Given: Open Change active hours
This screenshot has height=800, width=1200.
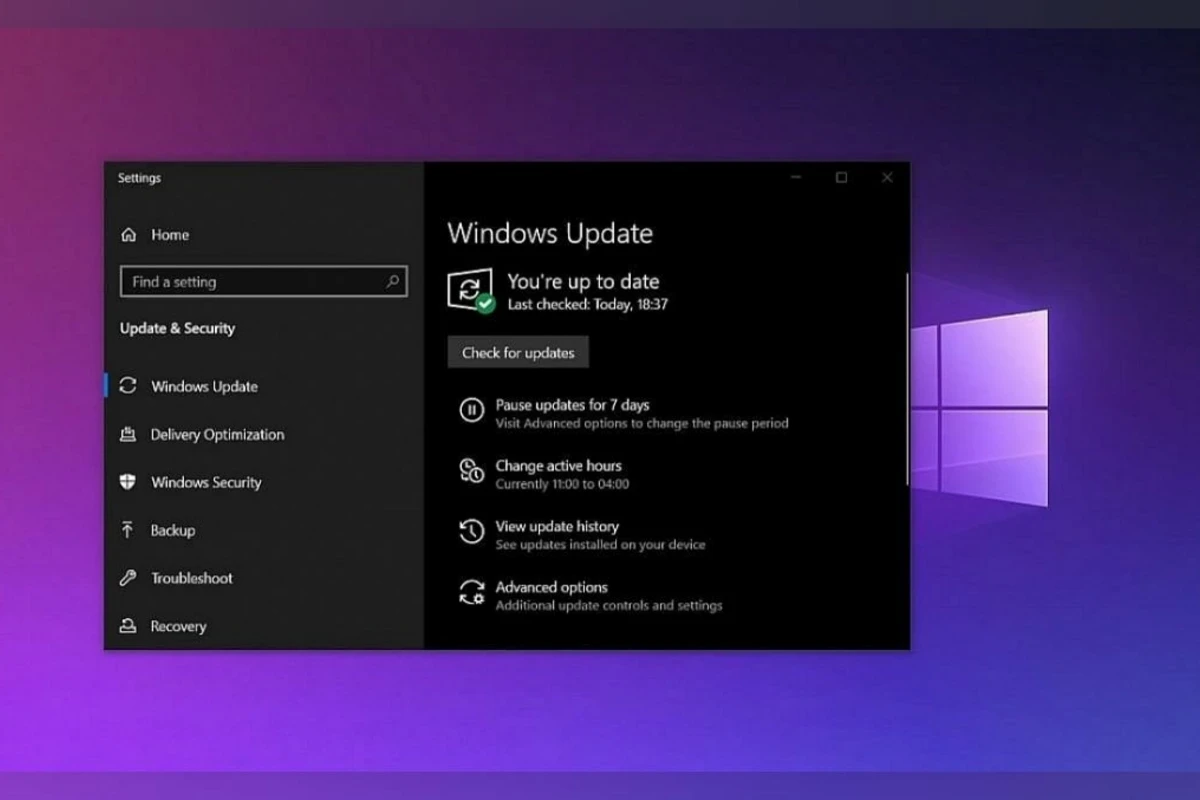Looking at the screenshot, I should pos(558,466).
